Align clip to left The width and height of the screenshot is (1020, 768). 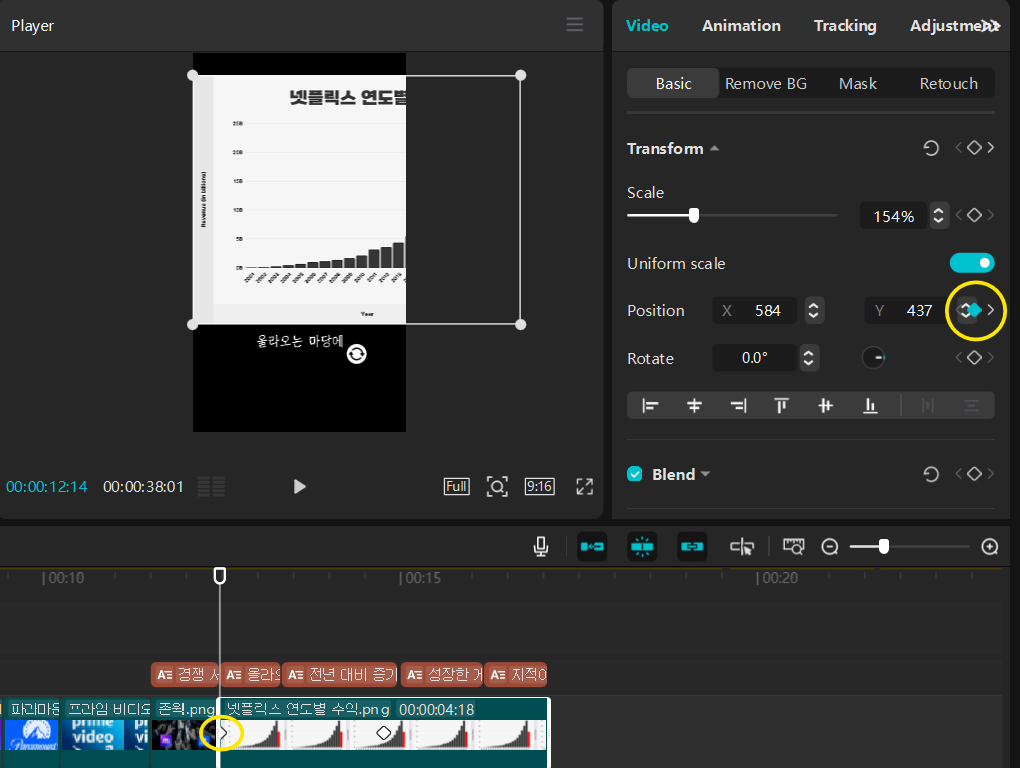click(650, 406)
